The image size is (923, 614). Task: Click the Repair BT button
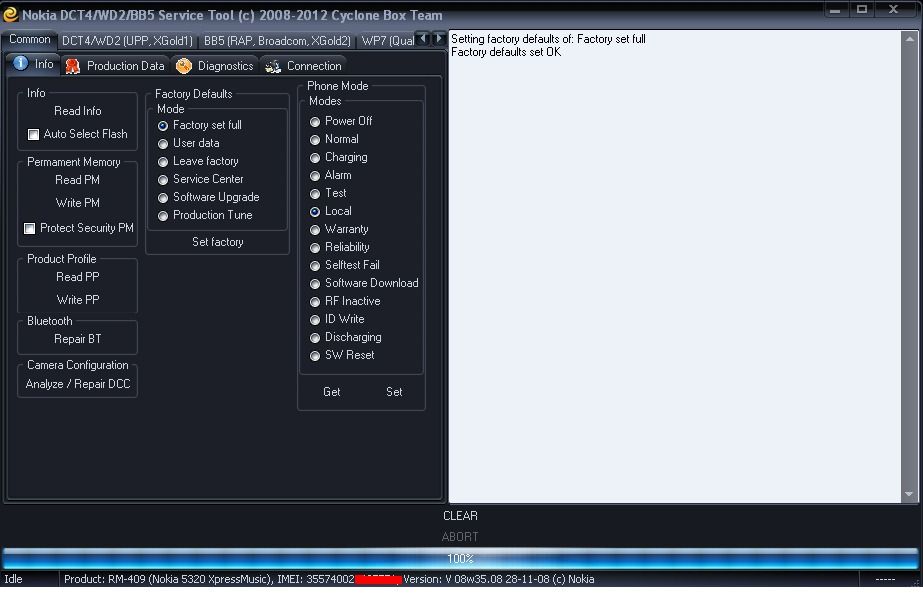78,339
